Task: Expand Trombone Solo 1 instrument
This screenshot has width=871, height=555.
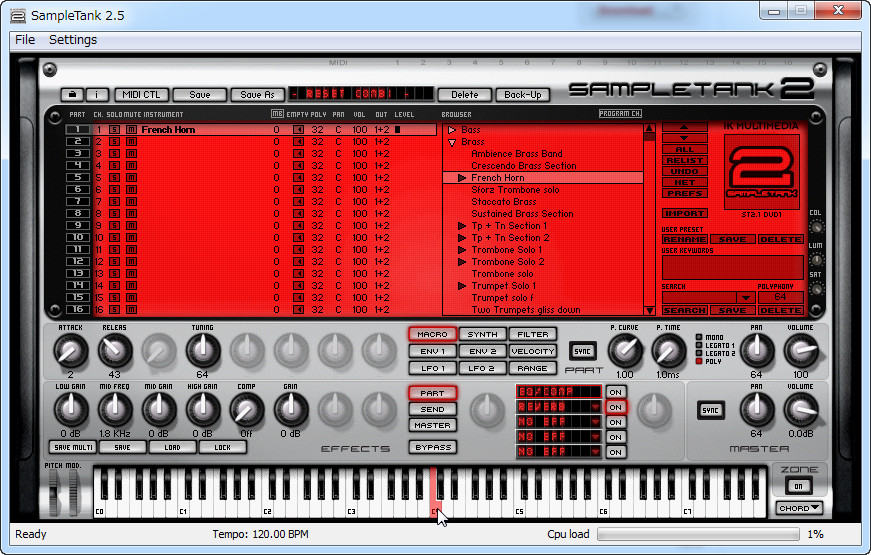Action: [462, 250]
